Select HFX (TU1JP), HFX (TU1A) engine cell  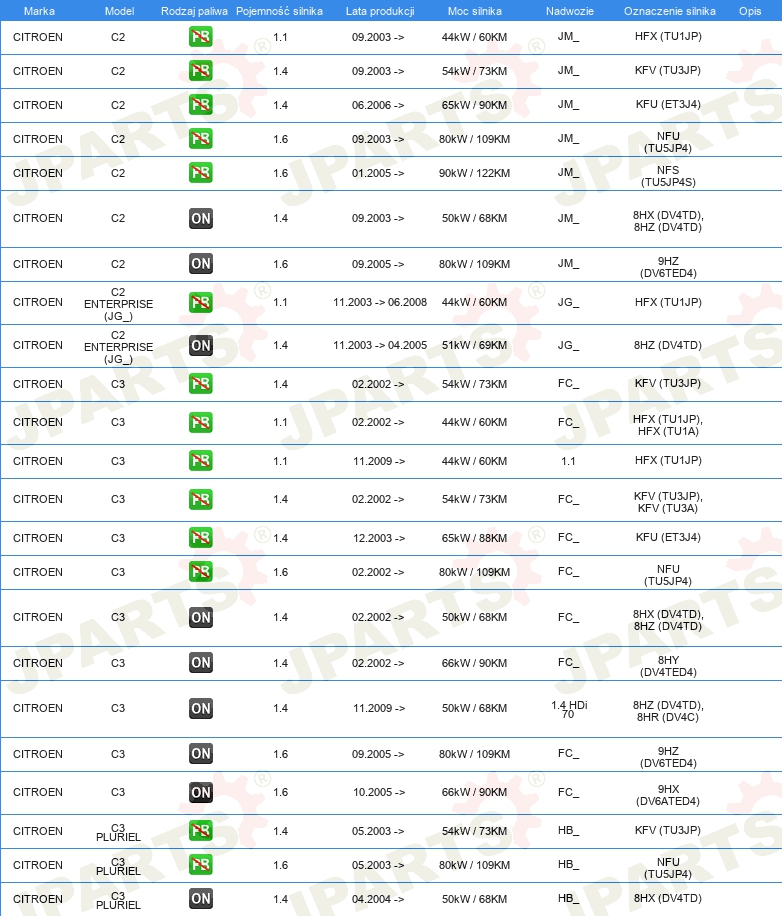pos(668,425)
